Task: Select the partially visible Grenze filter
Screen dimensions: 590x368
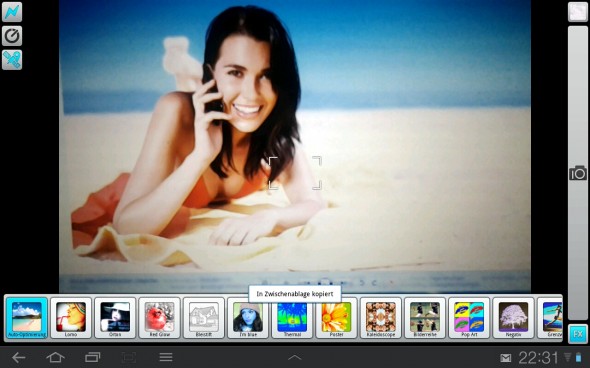Action: click(x=550, y=318)
